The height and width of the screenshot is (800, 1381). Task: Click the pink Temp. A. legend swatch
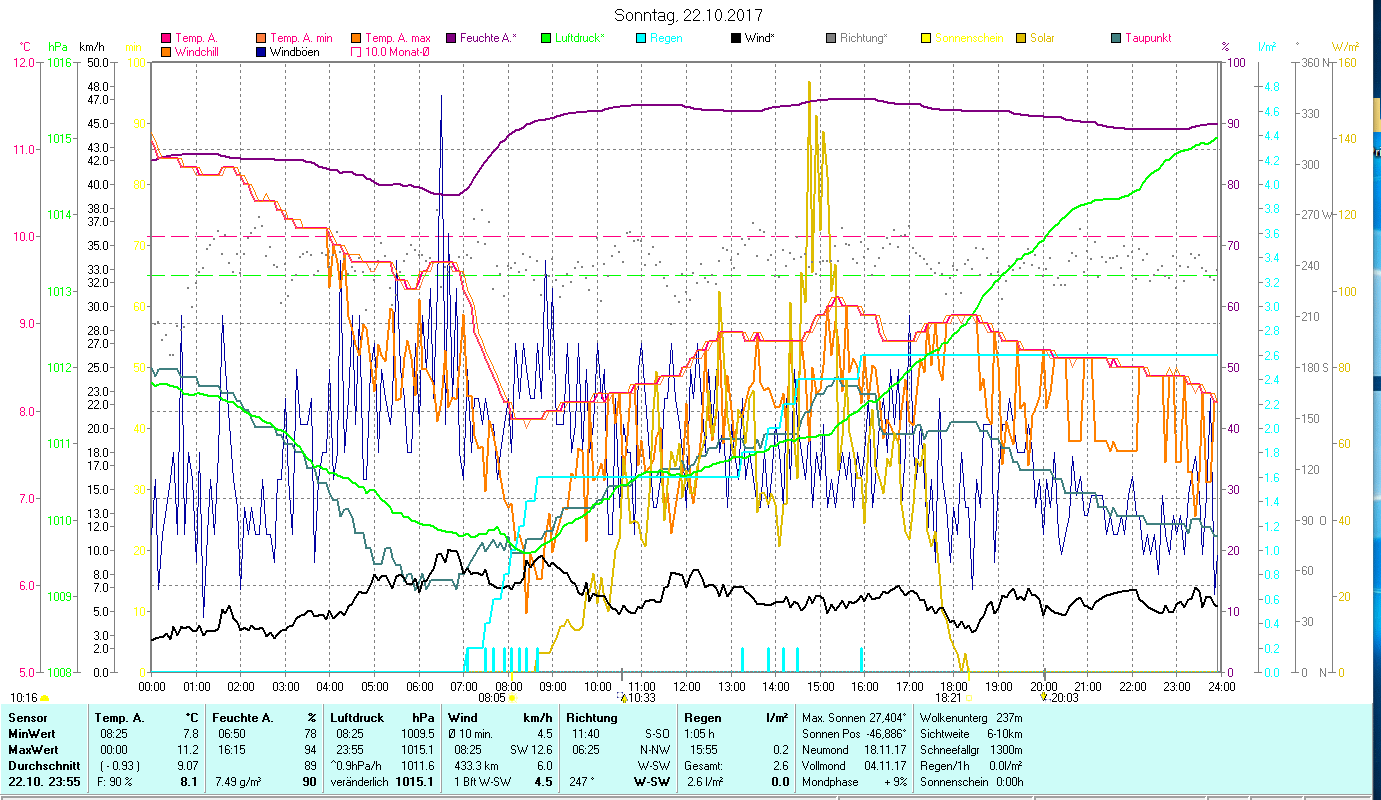point(165,38)
